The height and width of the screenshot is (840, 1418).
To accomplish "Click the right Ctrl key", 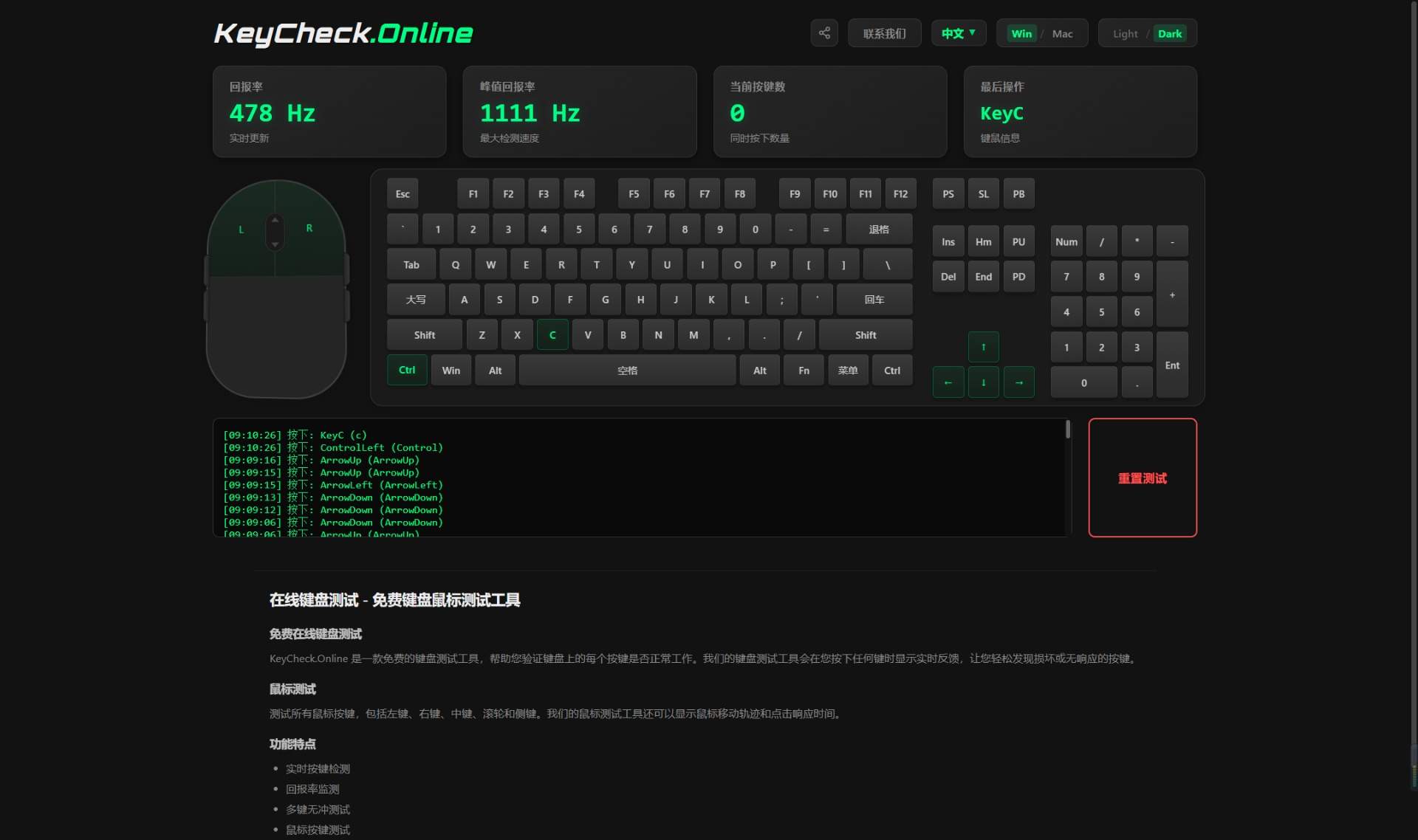I will point(892,370).
